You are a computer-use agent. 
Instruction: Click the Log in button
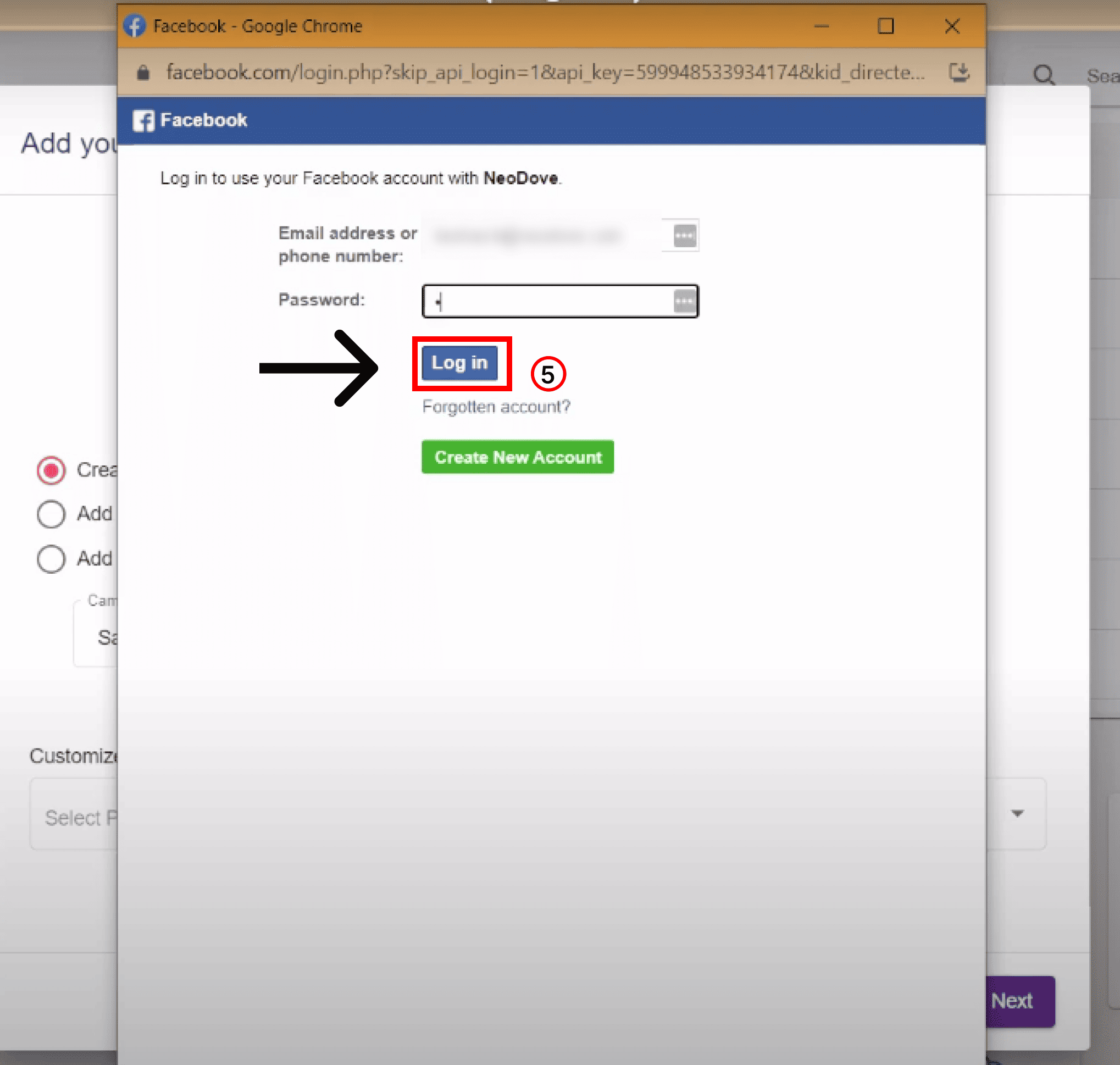click(460, 363)
